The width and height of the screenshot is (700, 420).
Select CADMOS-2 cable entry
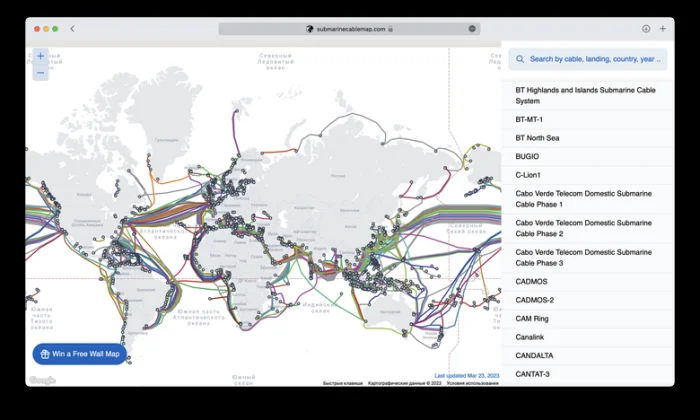tap(588, 300)
